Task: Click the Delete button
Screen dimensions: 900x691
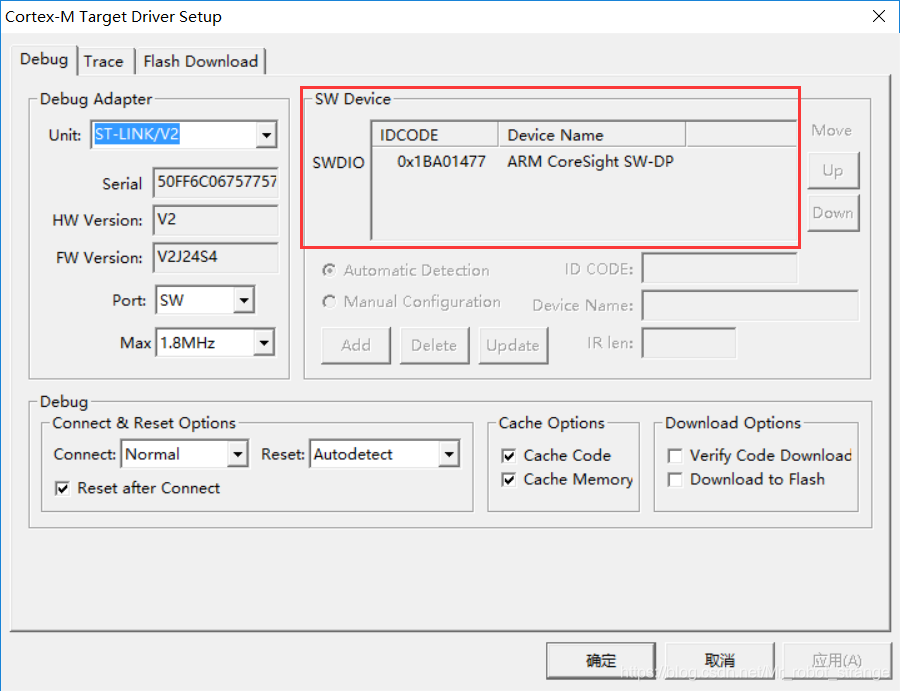Action: tap(435, 346)
